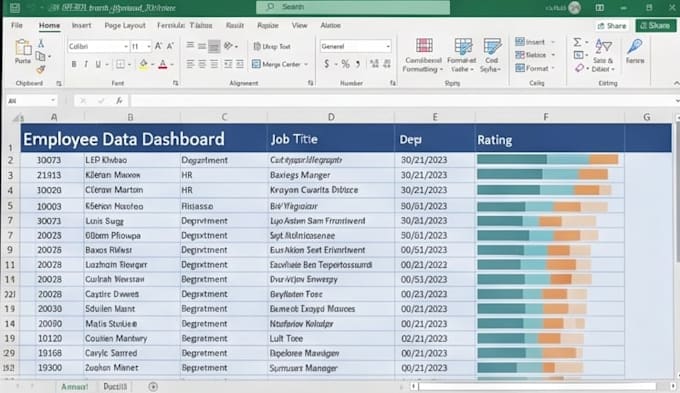Switch to the View ribbon tab

[299, 25]
